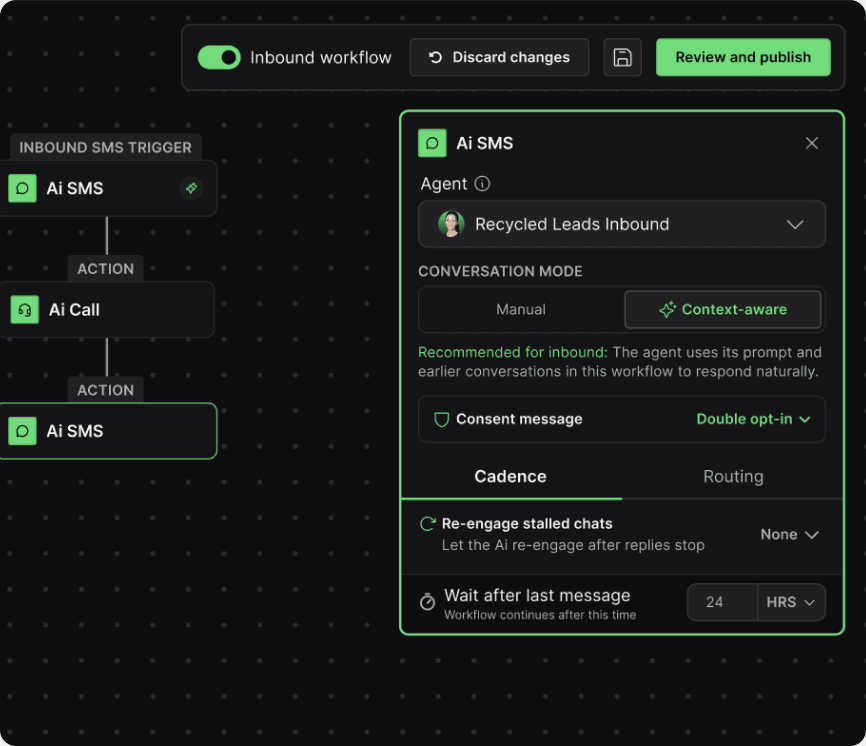Click chat bubble icon on bottom Ai SMS node
Viewport: 866px width, 746px height.
coord(23,431)
